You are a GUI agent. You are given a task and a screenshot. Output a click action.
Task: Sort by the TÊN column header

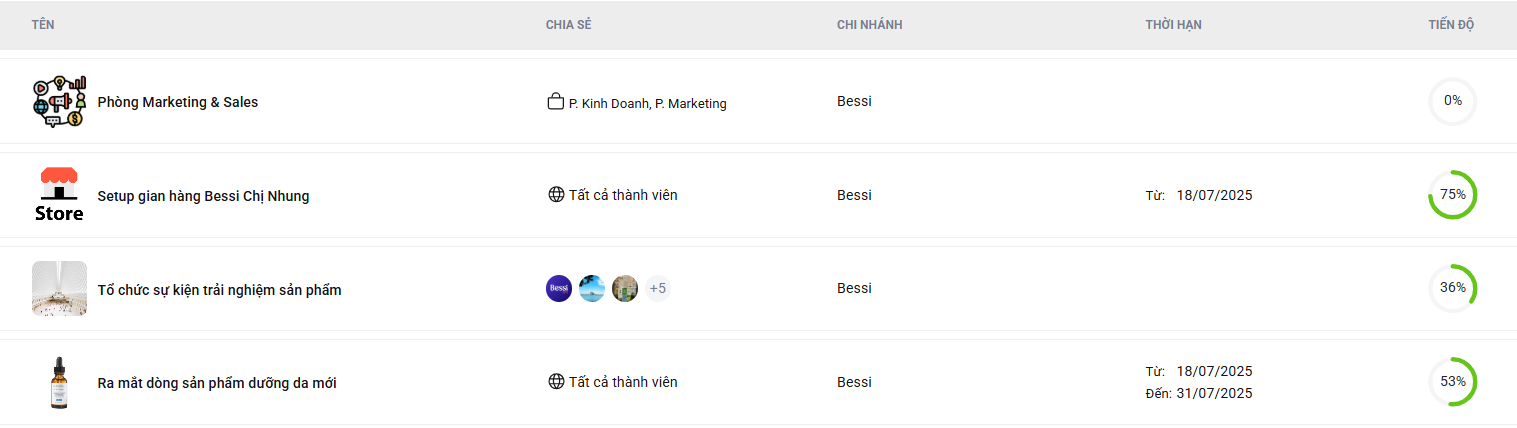[x=43, y=25]
